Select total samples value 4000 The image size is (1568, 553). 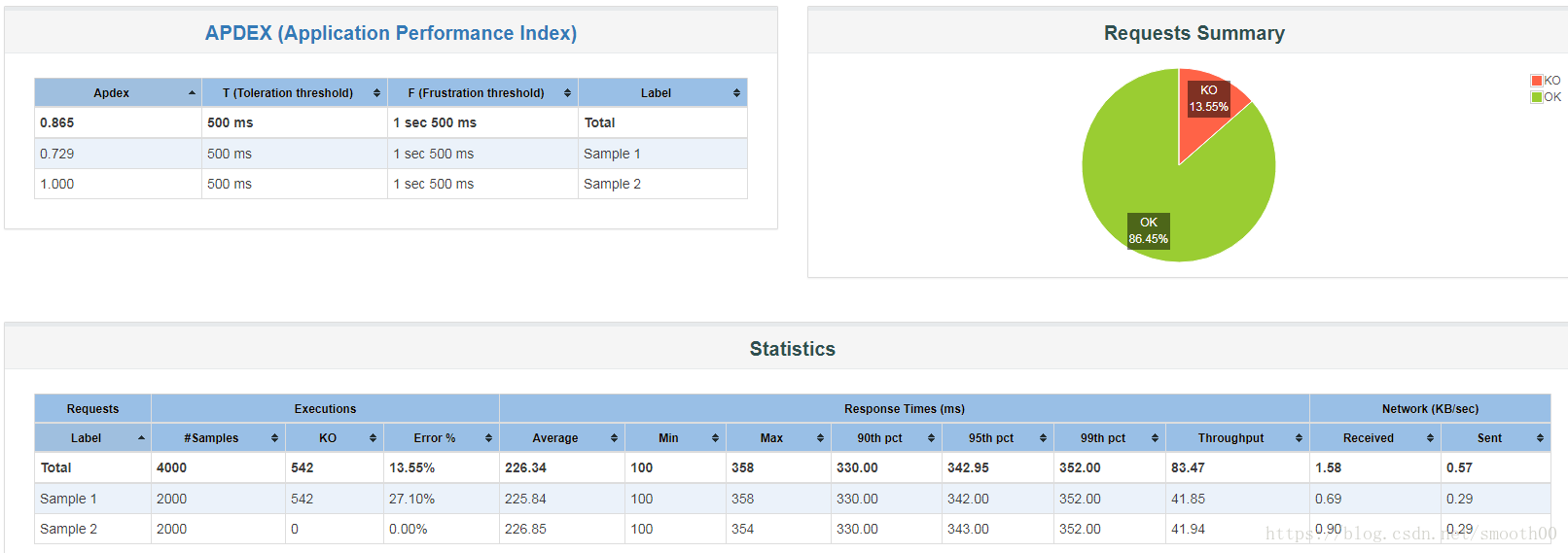(x=171, y=467)
